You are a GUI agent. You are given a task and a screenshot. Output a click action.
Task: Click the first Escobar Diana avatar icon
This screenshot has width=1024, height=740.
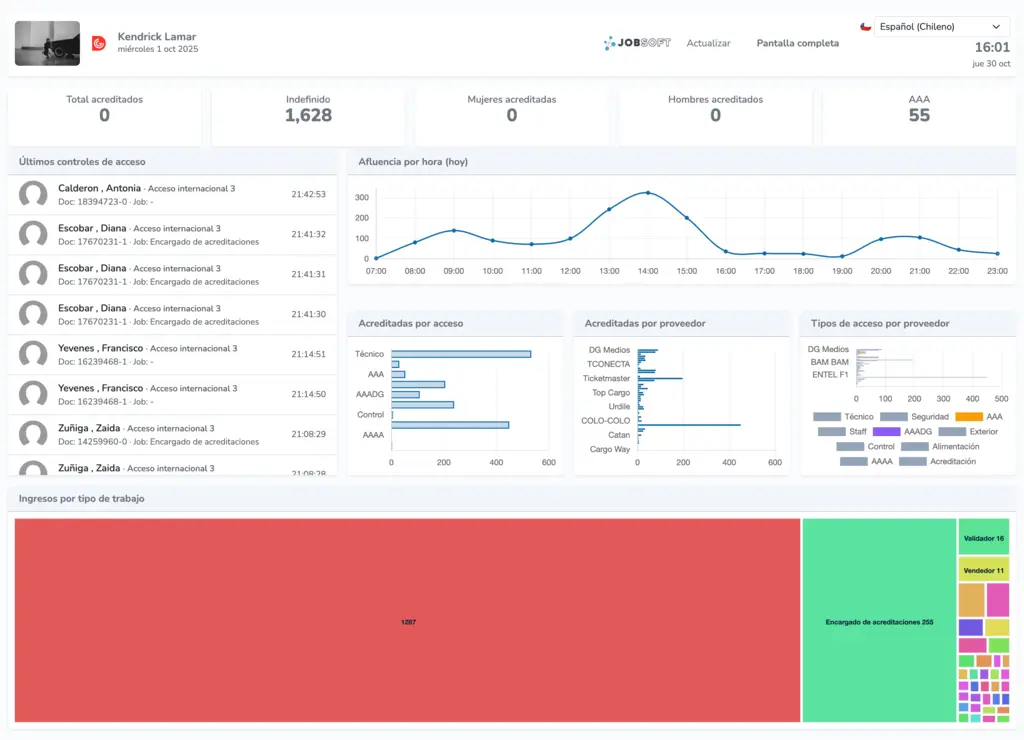tap(32, 235)
